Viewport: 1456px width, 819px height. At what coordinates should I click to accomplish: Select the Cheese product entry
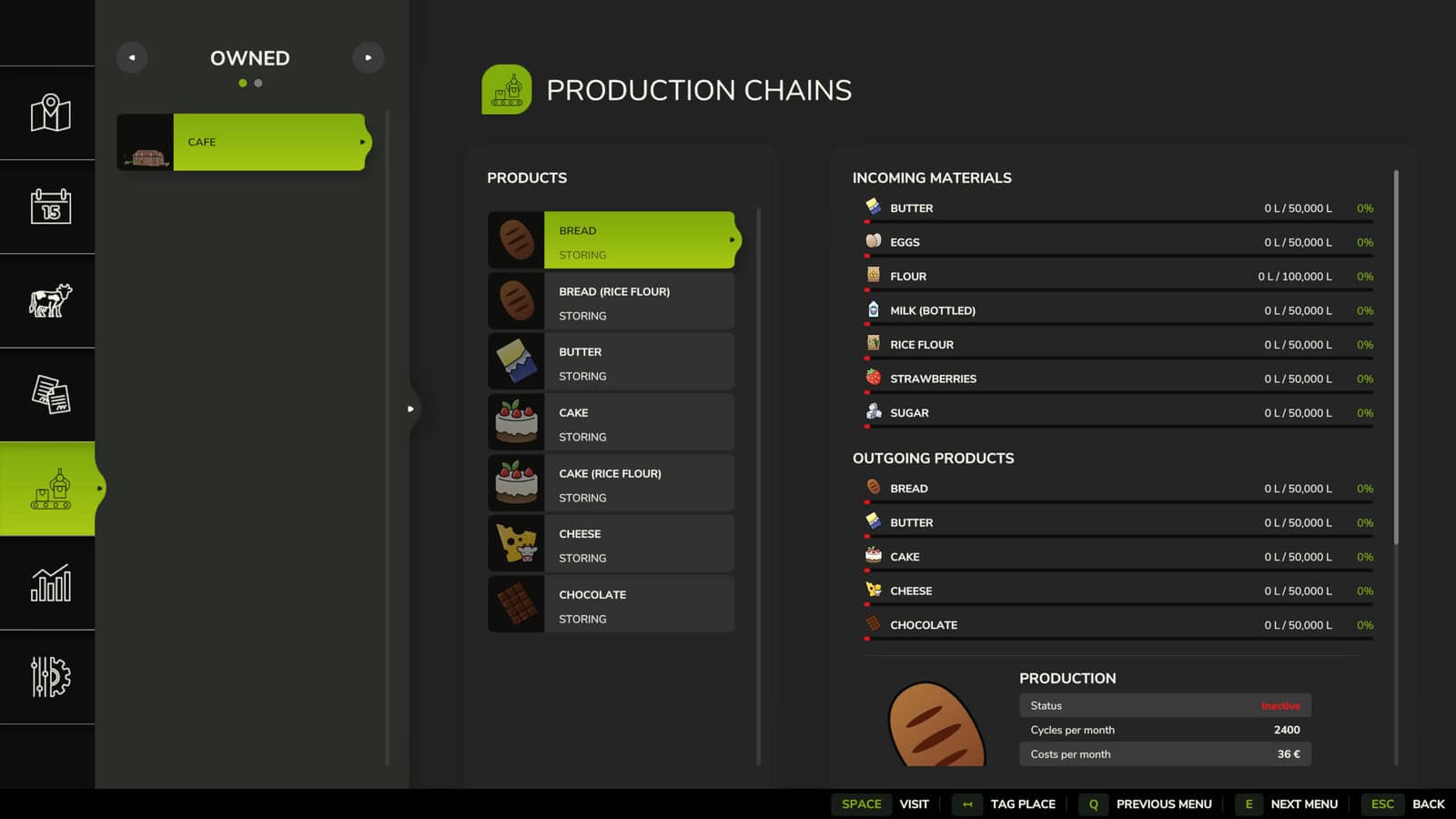638,544
